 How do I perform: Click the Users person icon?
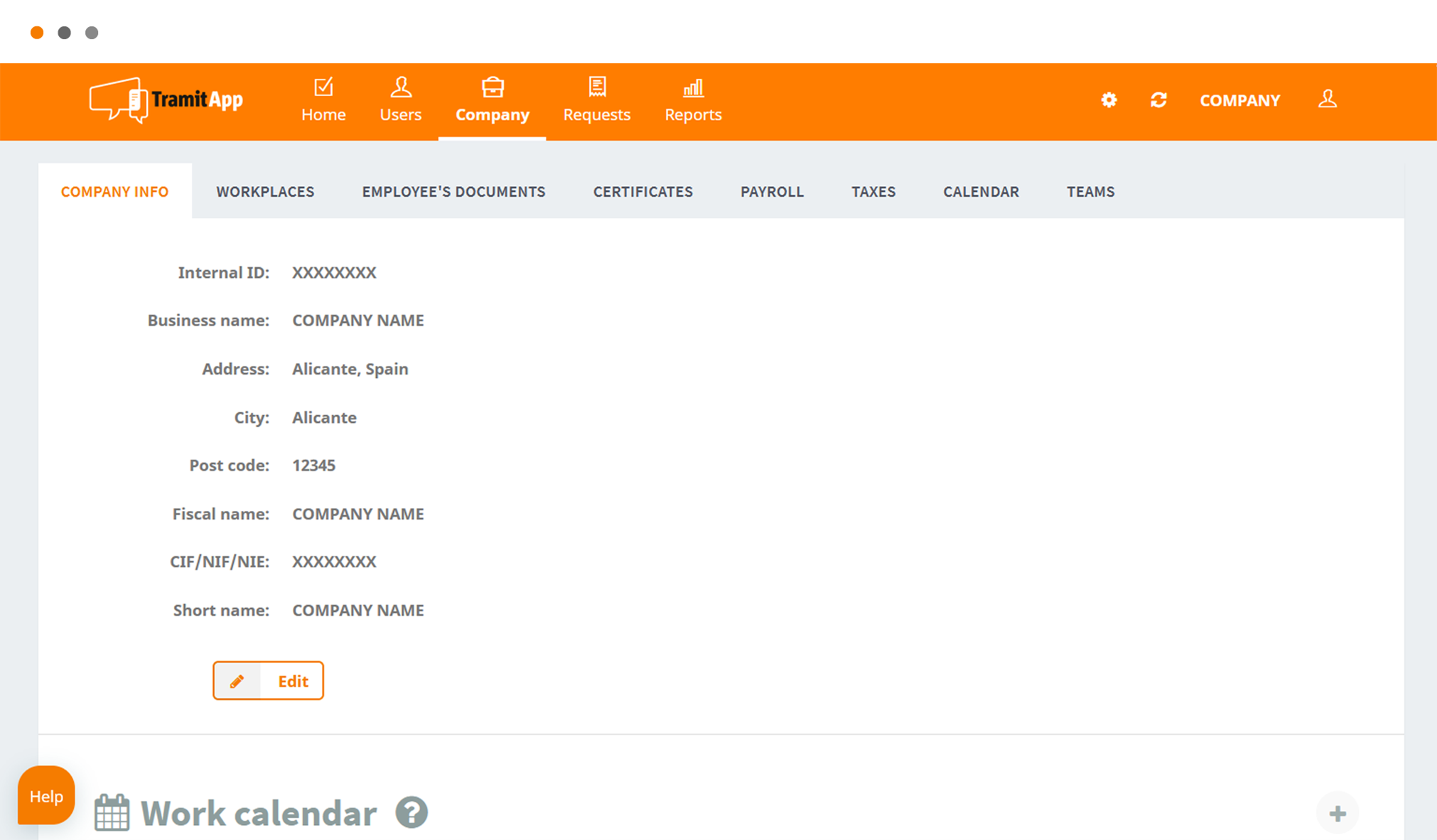[401, 87]
